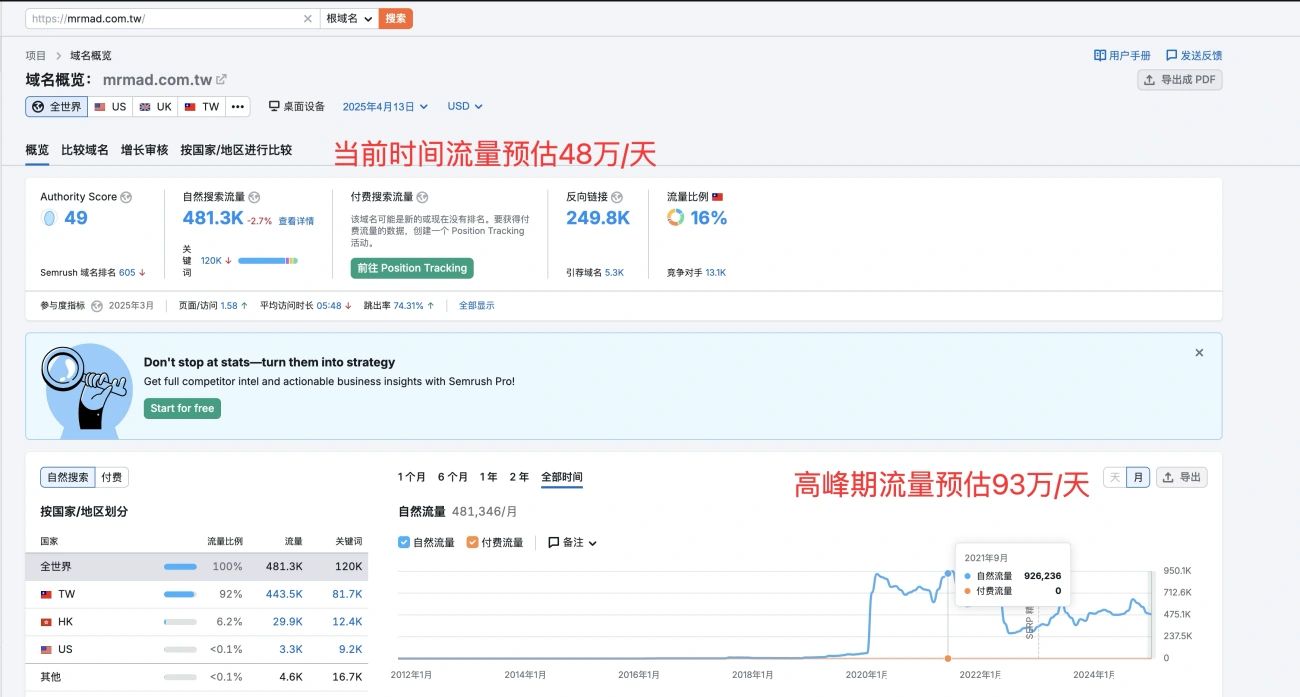Click the desktop device monitor icon
This screenshot has width=1300, height=697.
274,106
